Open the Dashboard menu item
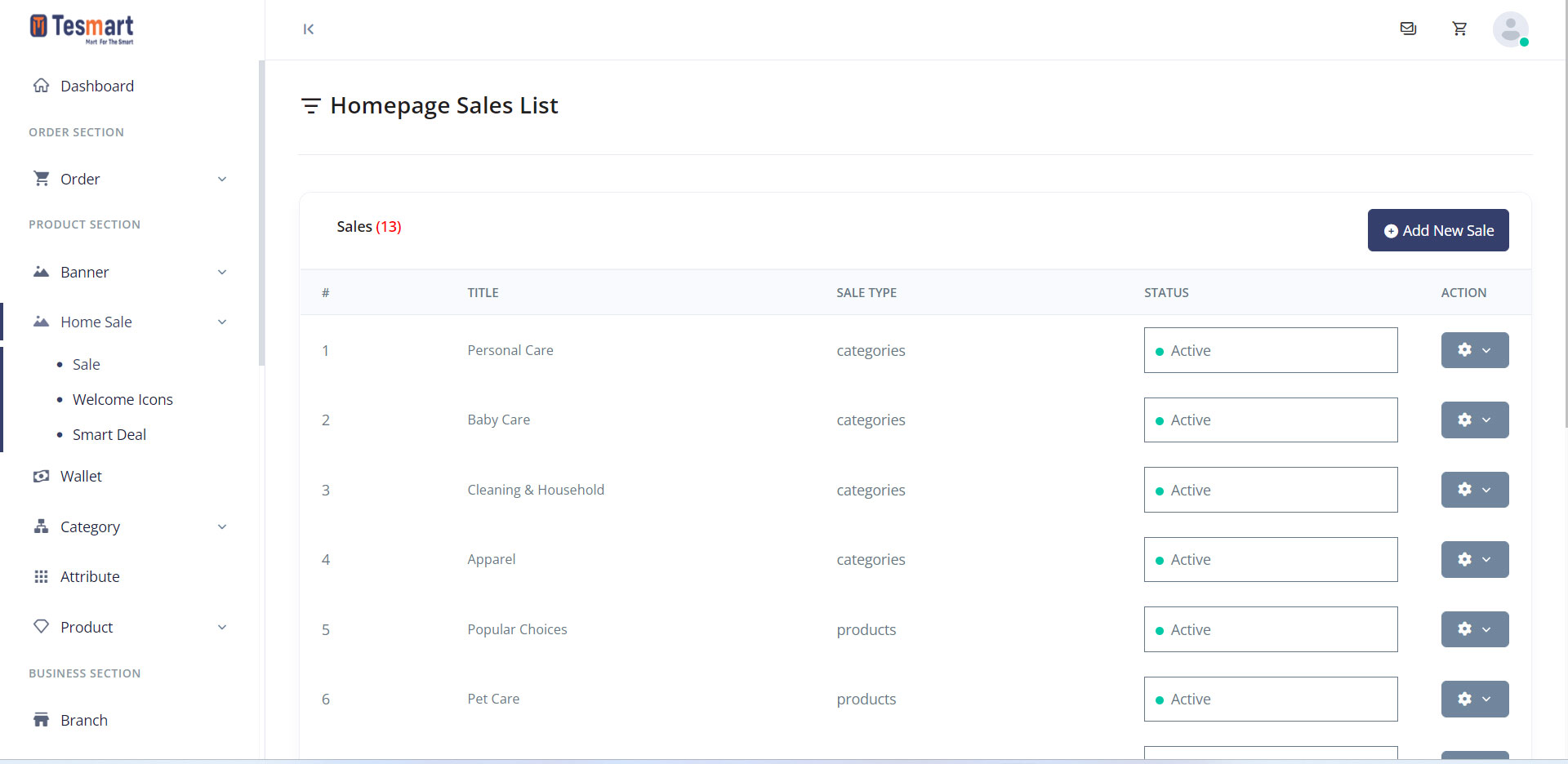The height and width of the screenshot is (764, 1568). click(x=97, y=86)
